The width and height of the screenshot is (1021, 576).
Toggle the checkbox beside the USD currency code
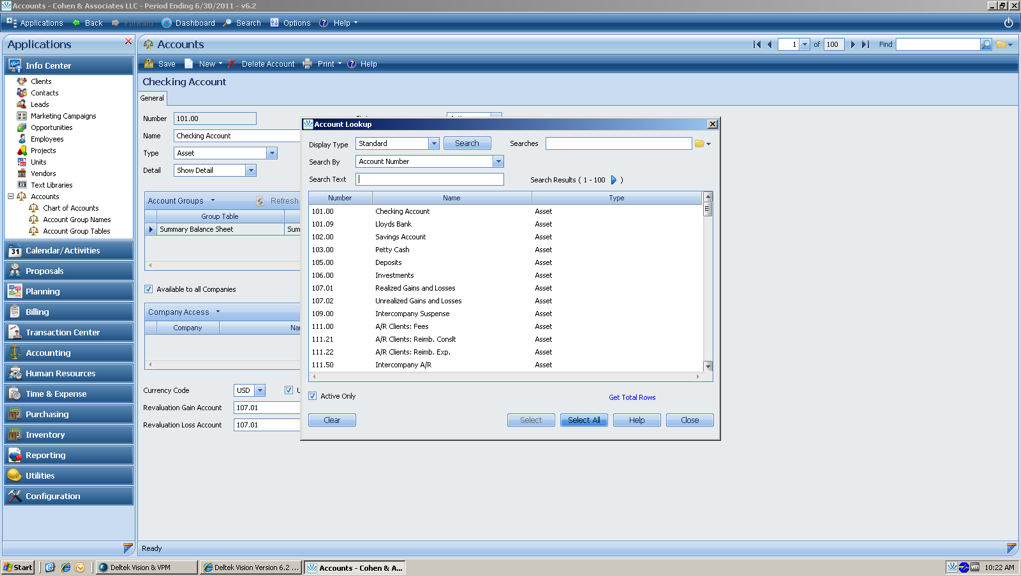pos(288,391)
